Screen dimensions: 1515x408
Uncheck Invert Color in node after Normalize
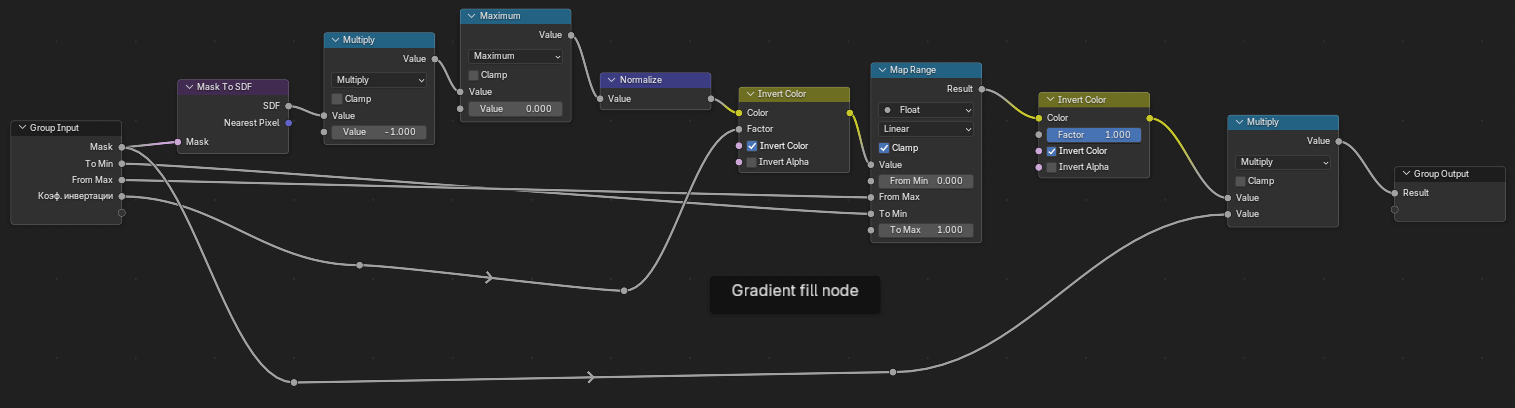752,146
